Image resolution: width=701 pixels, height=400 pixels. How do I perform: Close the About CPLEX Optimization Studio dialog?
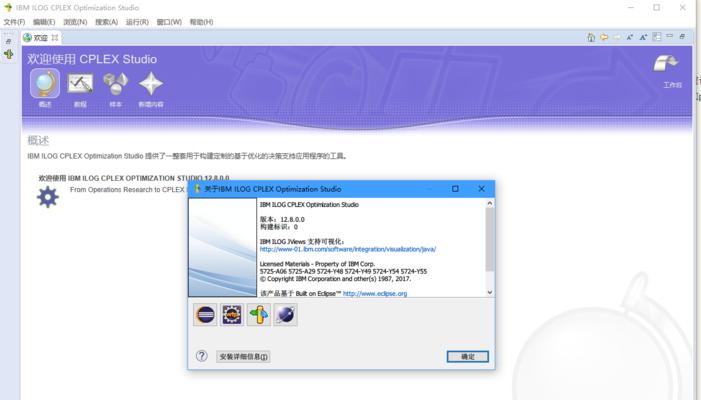(481, 189)
